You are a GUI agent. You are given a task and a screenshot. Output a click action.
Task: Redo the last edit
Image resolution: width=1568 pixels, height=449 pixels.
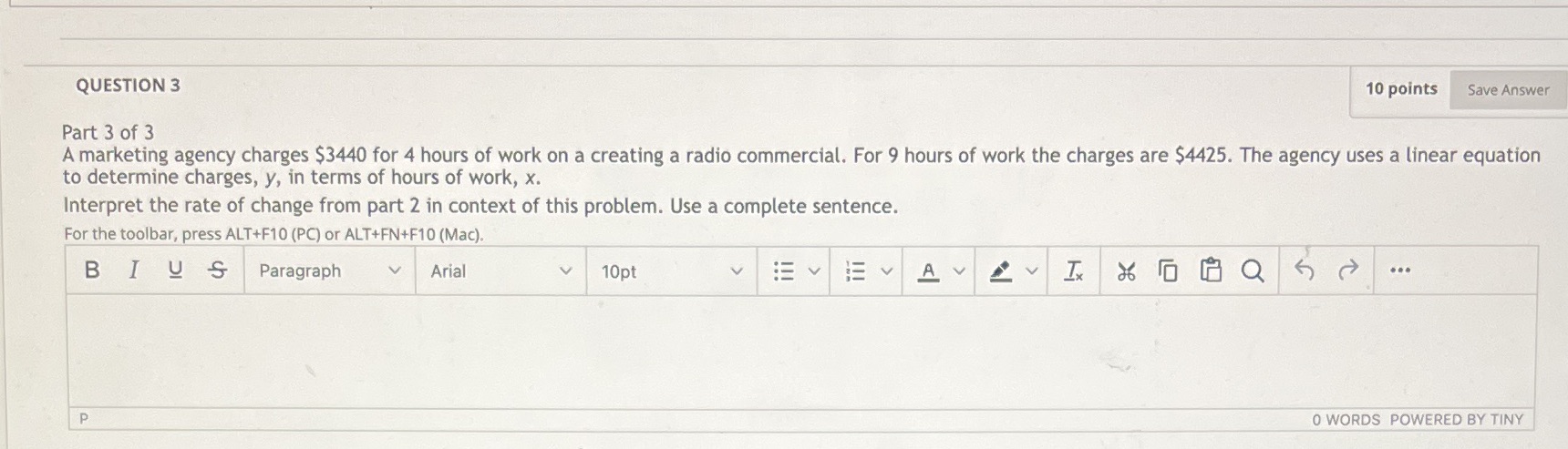tap(1347, 270)
